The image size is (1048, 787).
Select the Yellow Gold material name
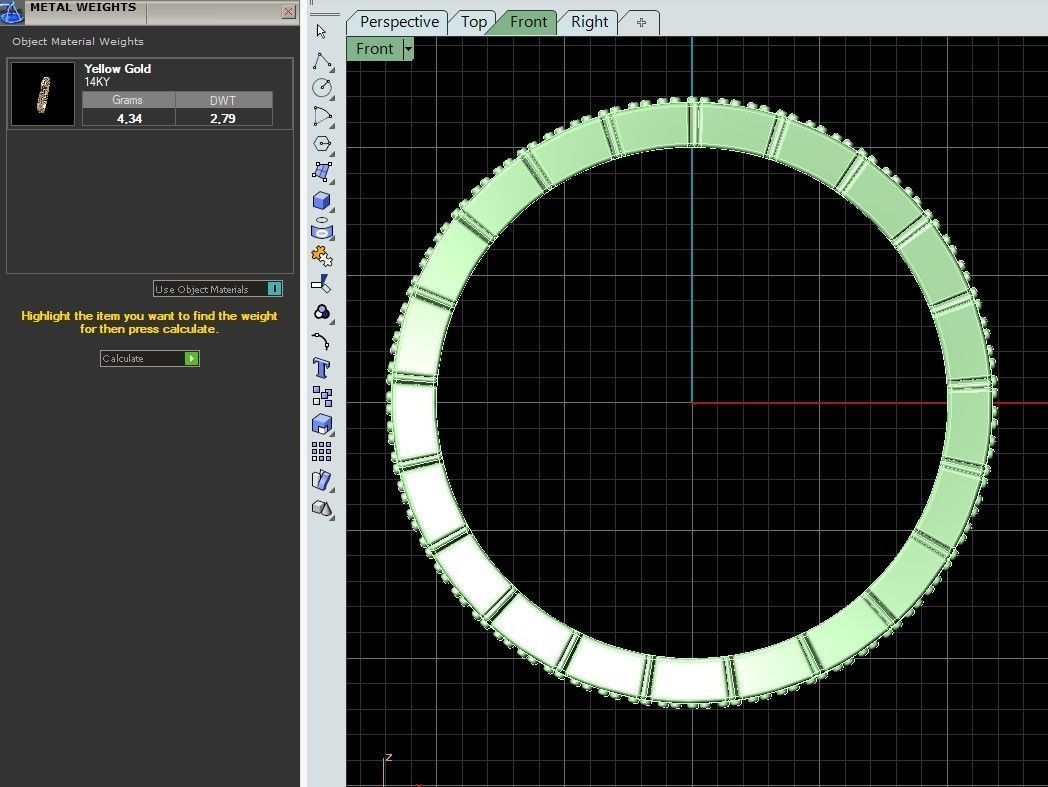click(x=118, y=68)
